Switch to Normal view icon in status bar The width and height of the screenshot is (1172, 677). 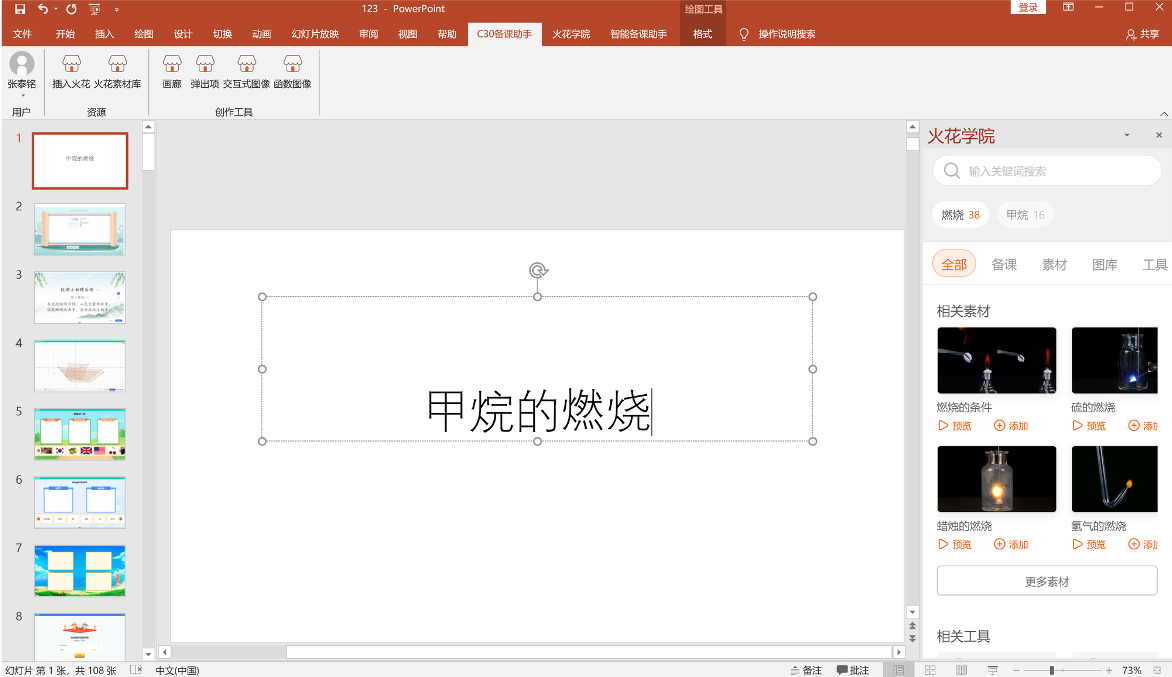point(898,670)
